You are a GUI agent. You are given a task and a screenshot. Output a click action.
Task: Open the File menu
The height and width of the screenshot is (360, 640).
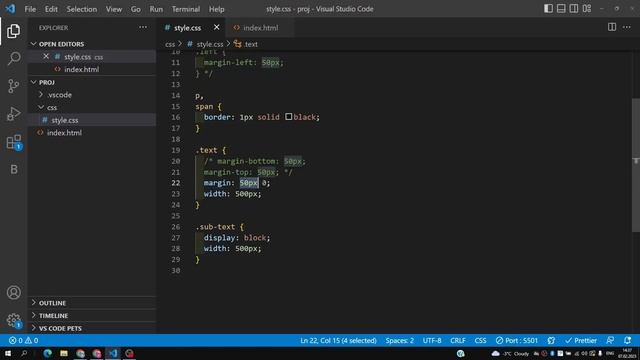coord(30,9)
